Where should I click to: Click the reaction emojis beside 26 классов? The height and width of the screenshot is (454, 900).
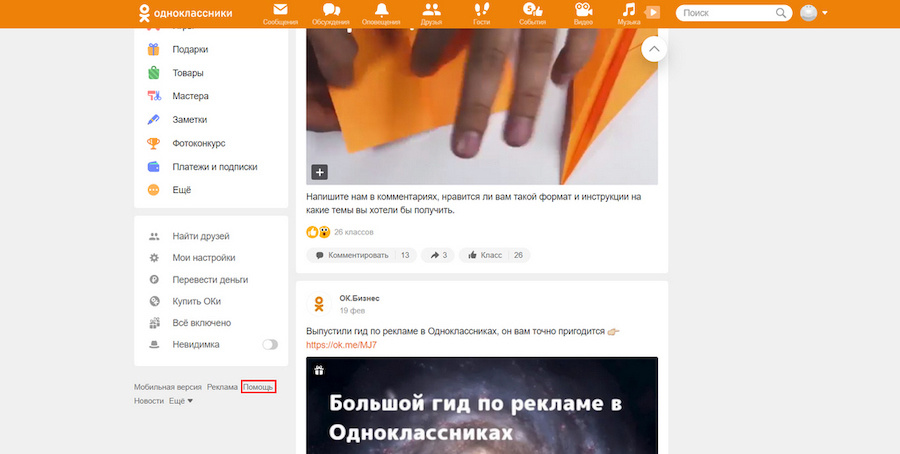pyautogui.click(x=318, y=232)
